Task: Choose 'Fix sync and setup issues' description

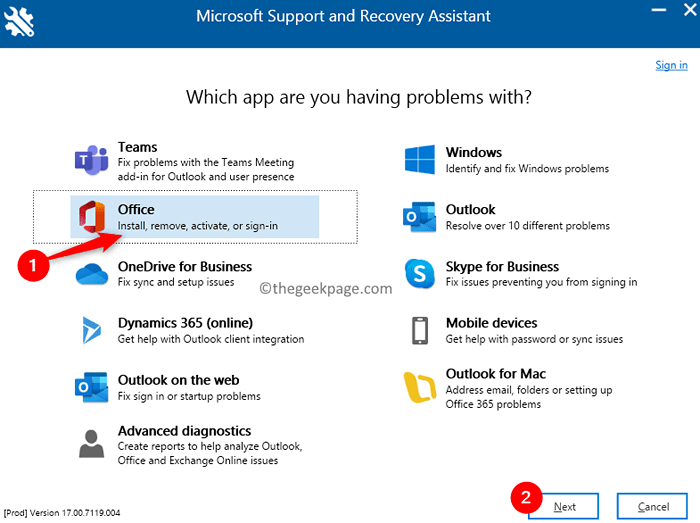Action: pos(175,283)
